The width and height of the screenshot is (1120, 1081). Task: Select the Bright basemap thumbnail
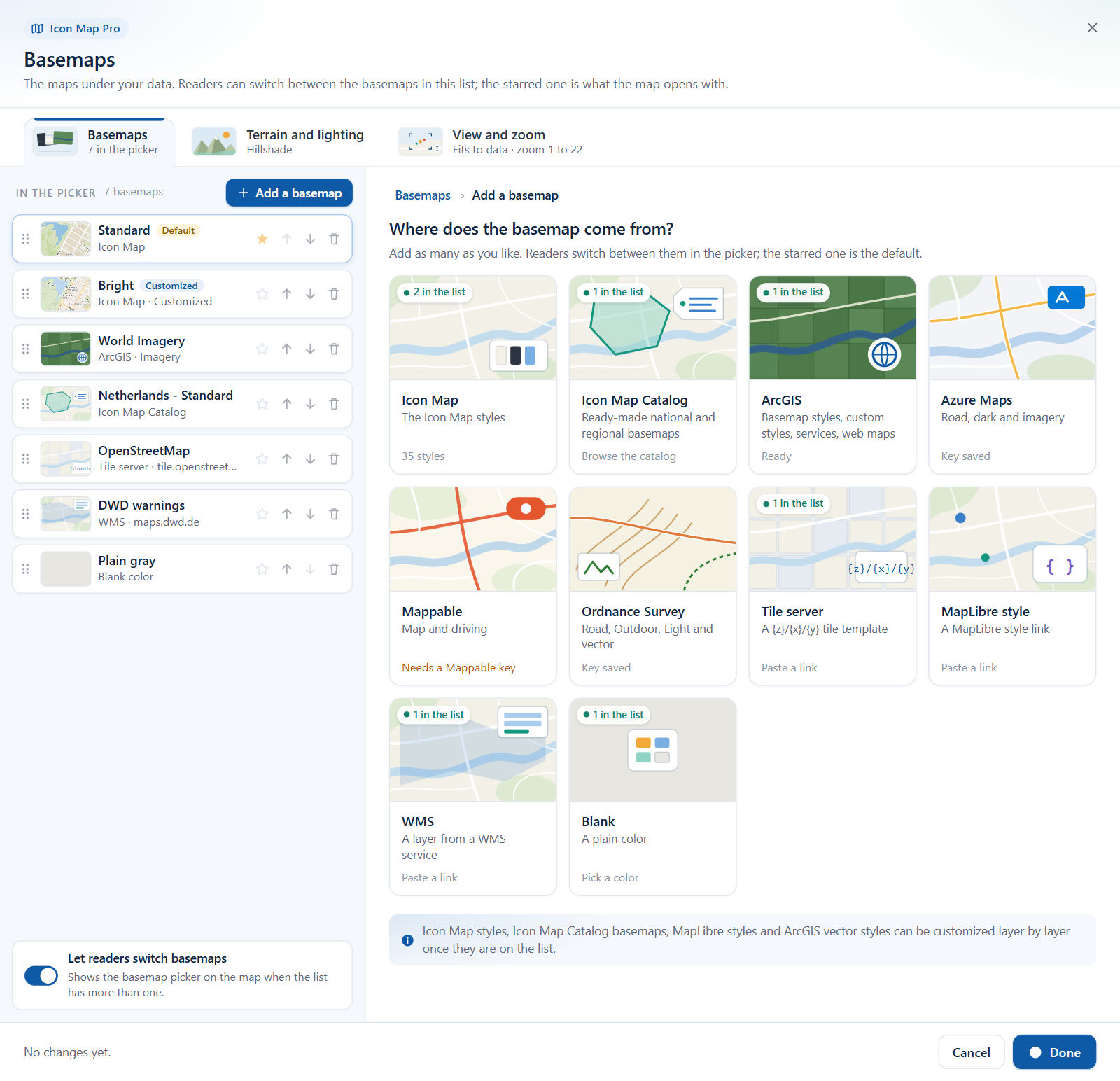66,294
